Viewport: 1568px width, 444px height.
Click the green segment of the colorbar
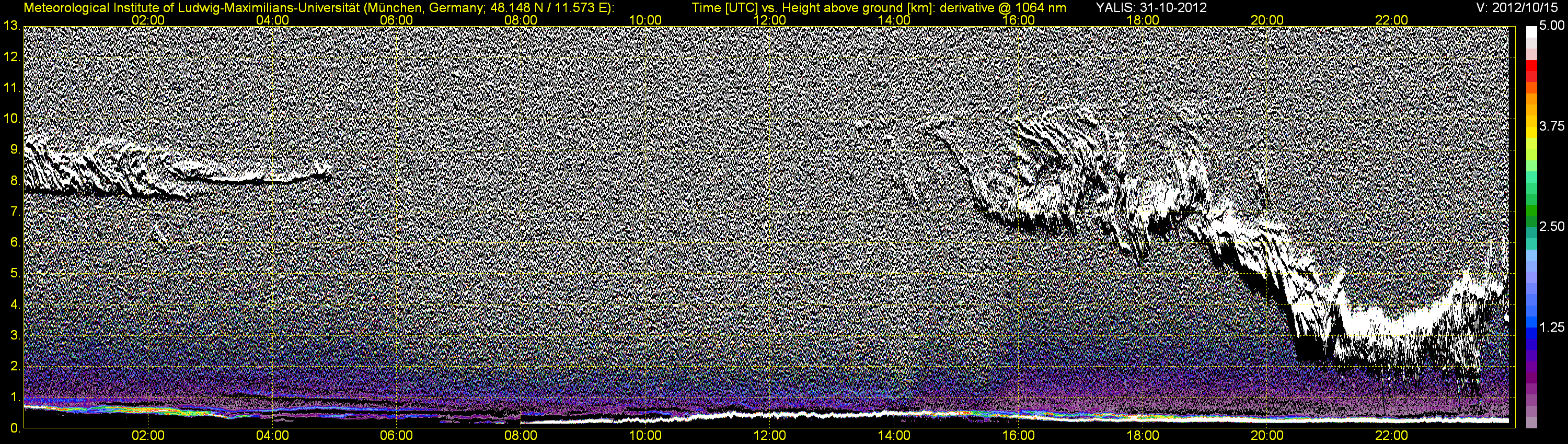point(1531,210)
